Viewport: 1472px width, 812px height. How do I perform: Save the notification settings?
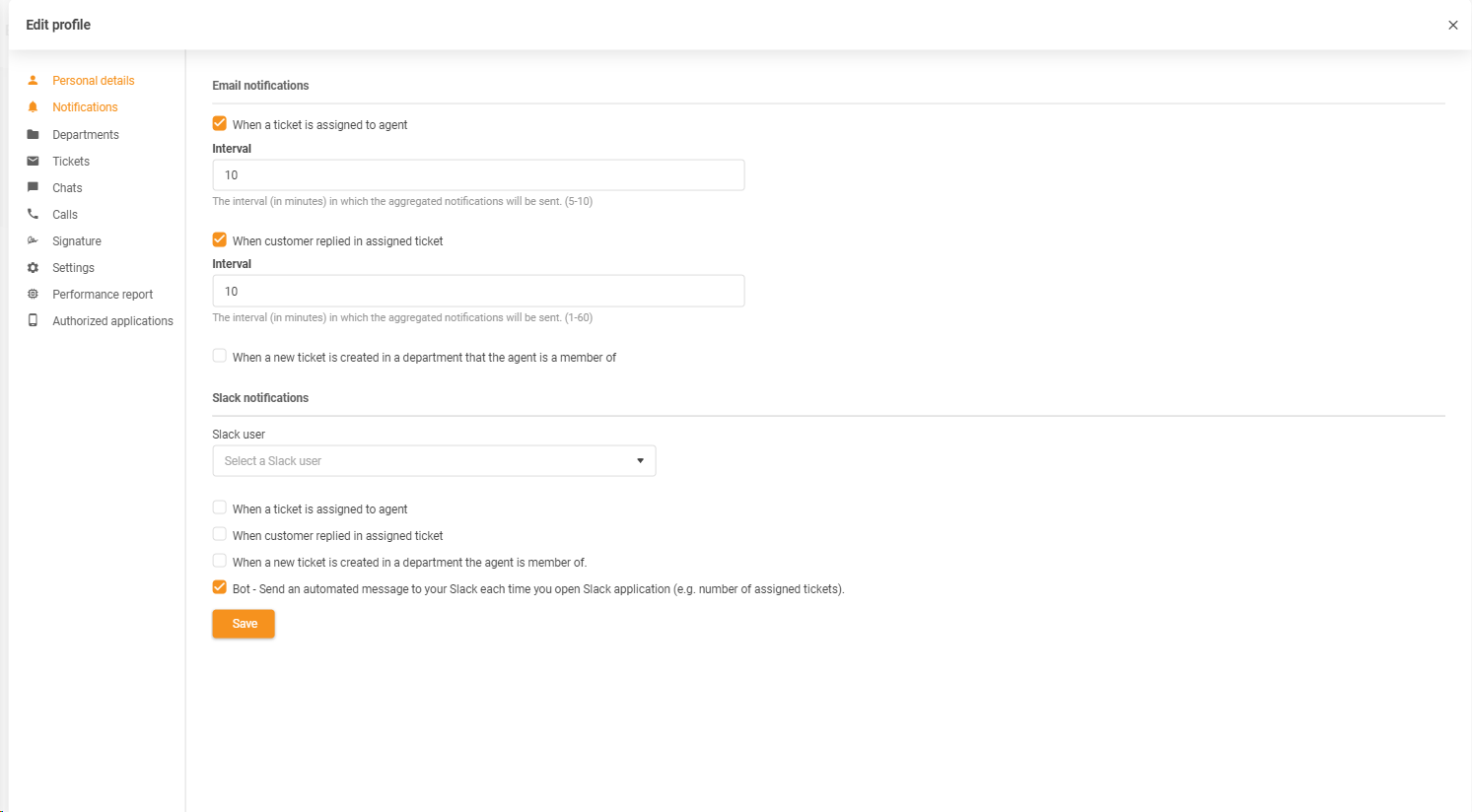pyautogui.click(x=244, y=624)
